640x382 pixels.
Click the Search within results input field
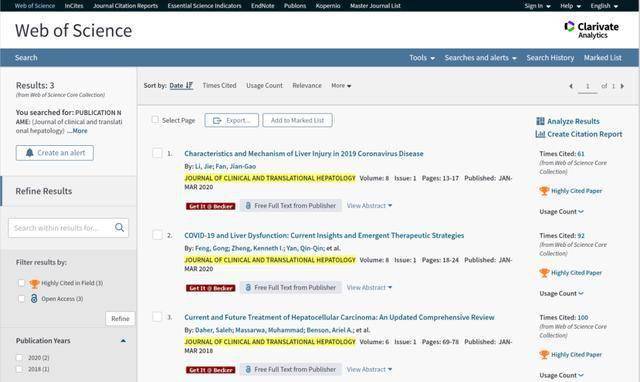(60, 228)
